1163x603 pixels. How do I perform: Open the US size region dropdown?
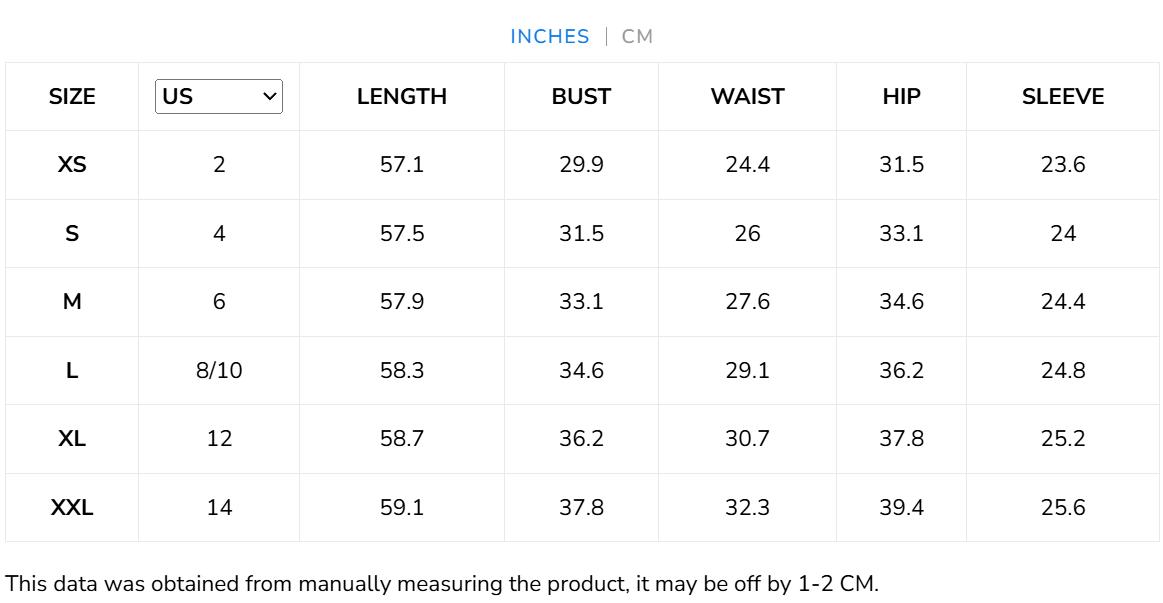[219, 97]
